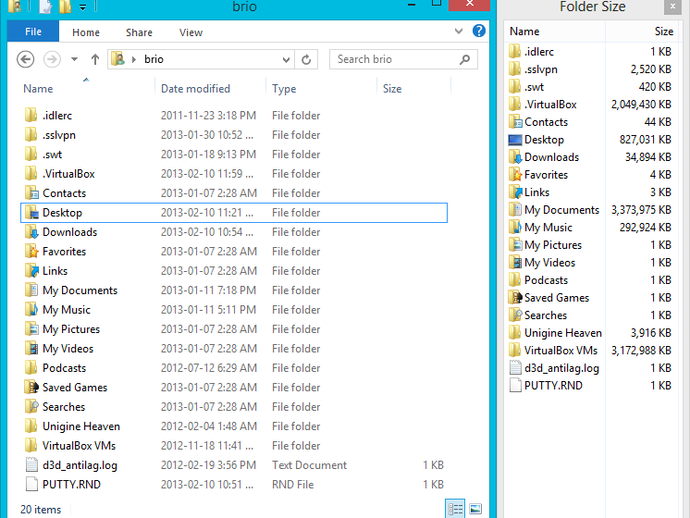Switch to Details view layout button
Screen dimensions: 690x518
tap(455, 509)
